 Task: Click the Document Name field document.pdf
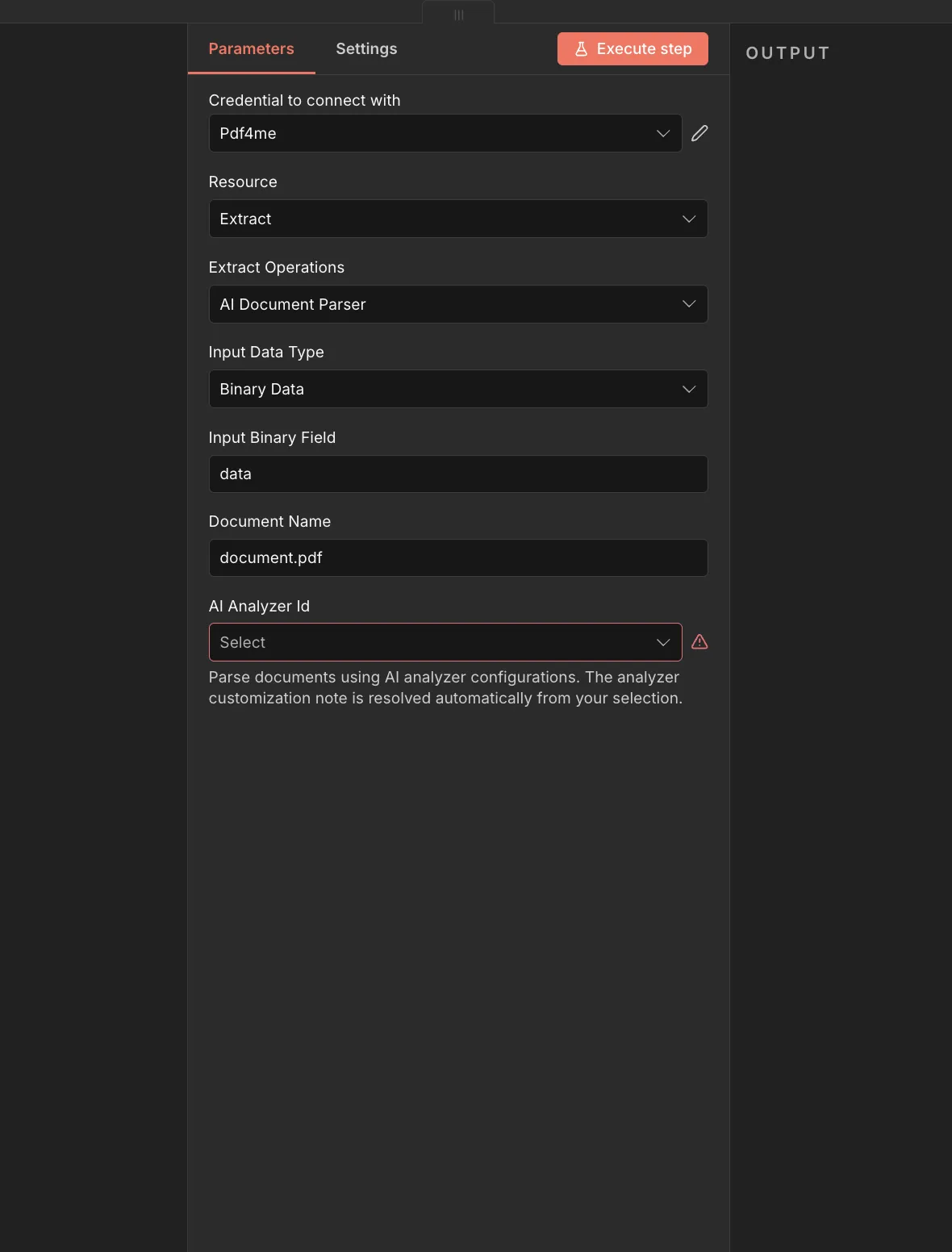point(458,558)
